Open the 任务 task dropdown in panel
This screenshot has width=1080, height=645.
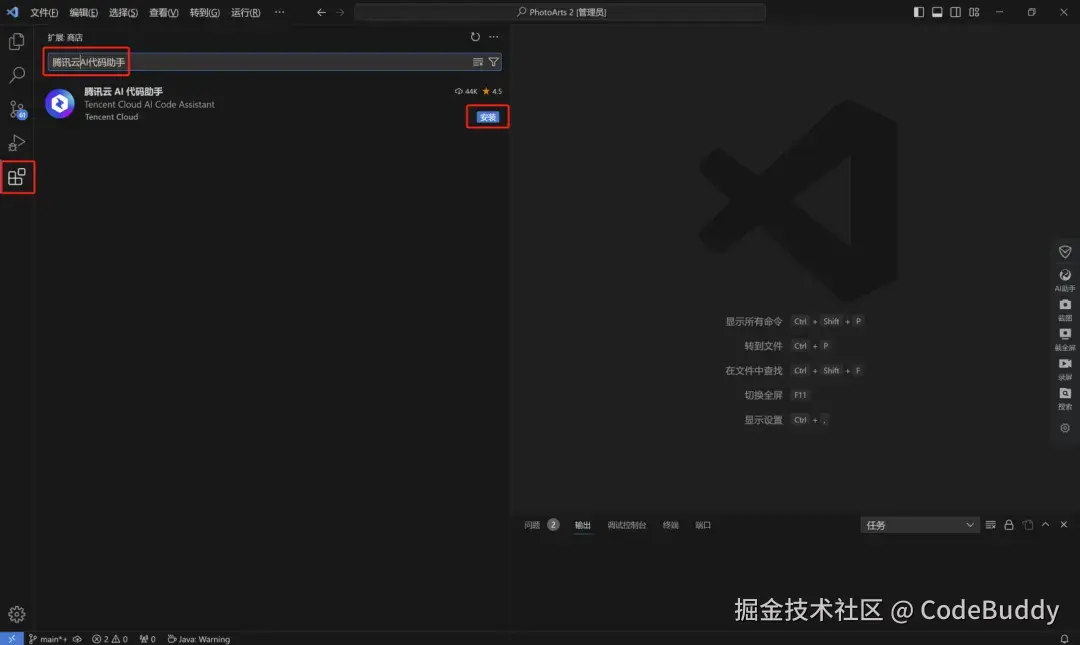[918, 524]
